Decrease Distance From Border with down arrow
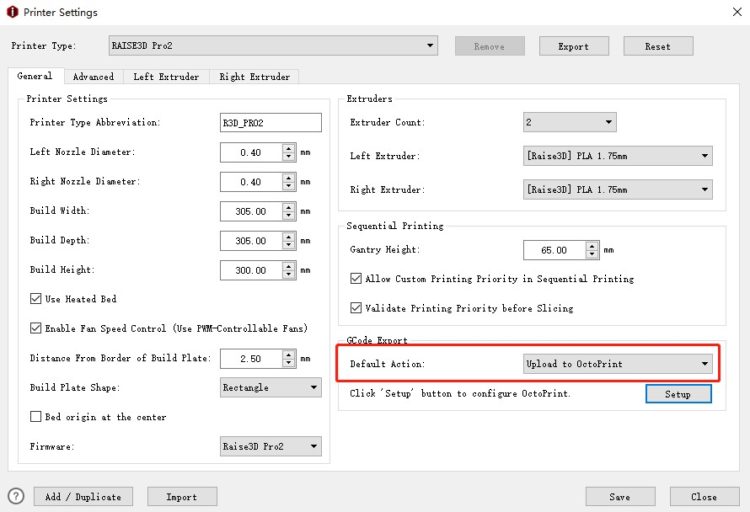This screenshot has height=512, width=750. click(x=289, y=363)
